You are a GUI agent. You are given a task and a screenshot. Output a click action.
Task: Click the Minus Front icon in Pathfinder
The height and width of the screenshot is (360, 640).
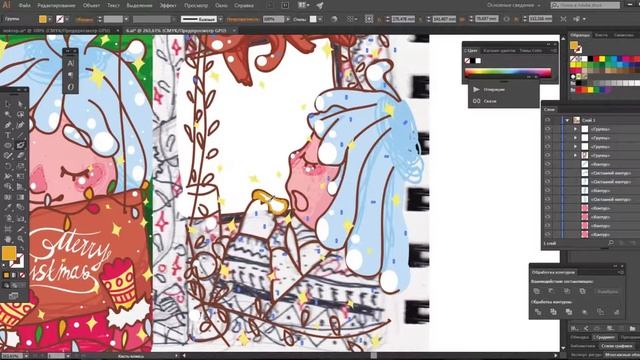click(552, 291)
